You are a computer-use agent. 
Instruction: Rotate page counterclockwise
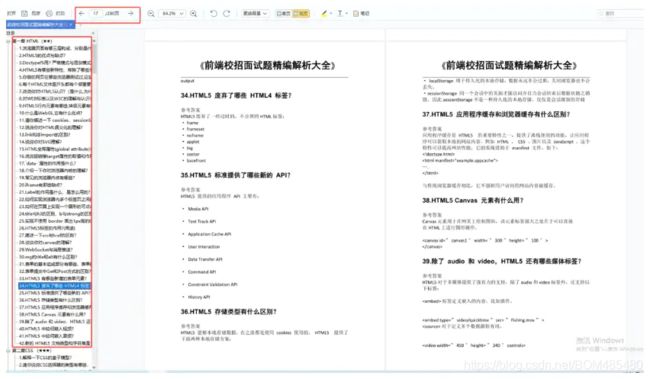(x=213, y=13)
